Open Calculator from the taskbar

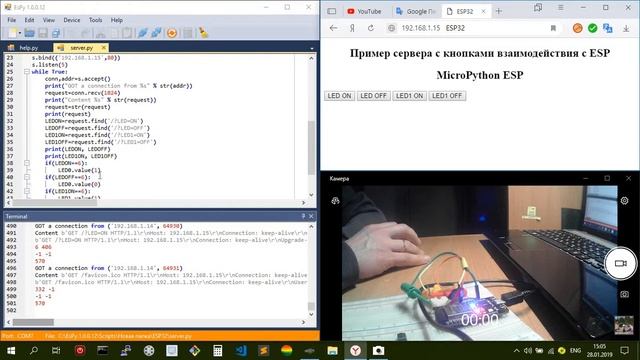click(x=218, y=351)
